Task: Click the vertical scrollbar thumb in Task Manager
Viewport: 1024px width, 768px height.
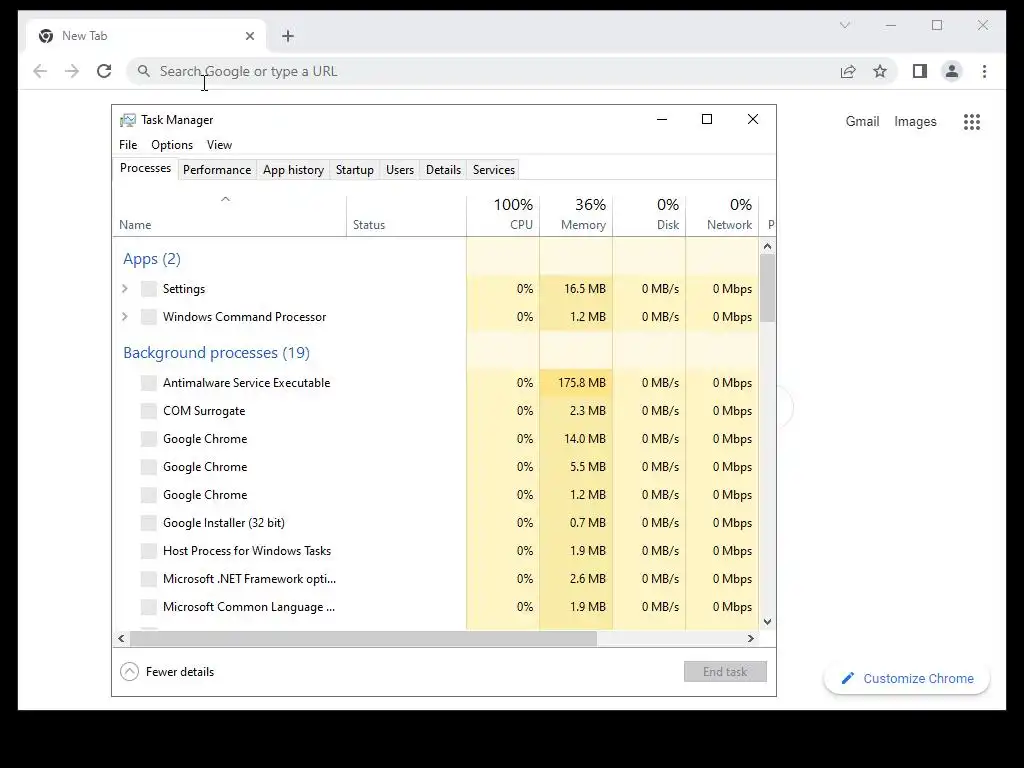Action: coord(767,287)
